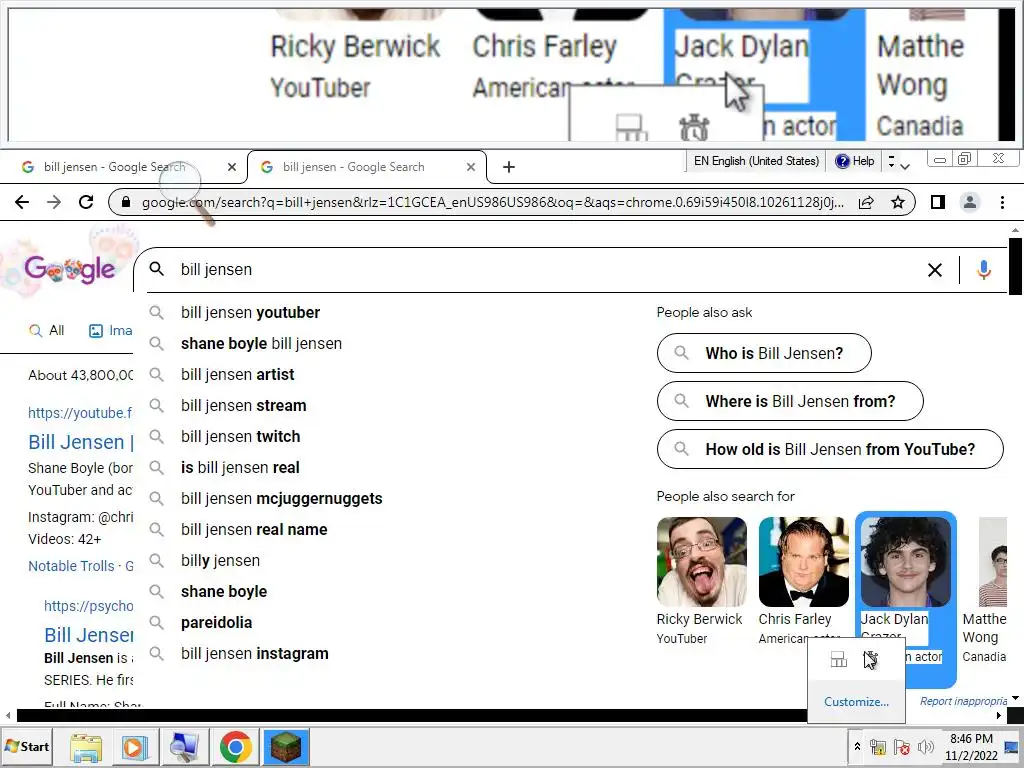
Task: Pick the pareidolia suggestion
Action: [216, 622]
